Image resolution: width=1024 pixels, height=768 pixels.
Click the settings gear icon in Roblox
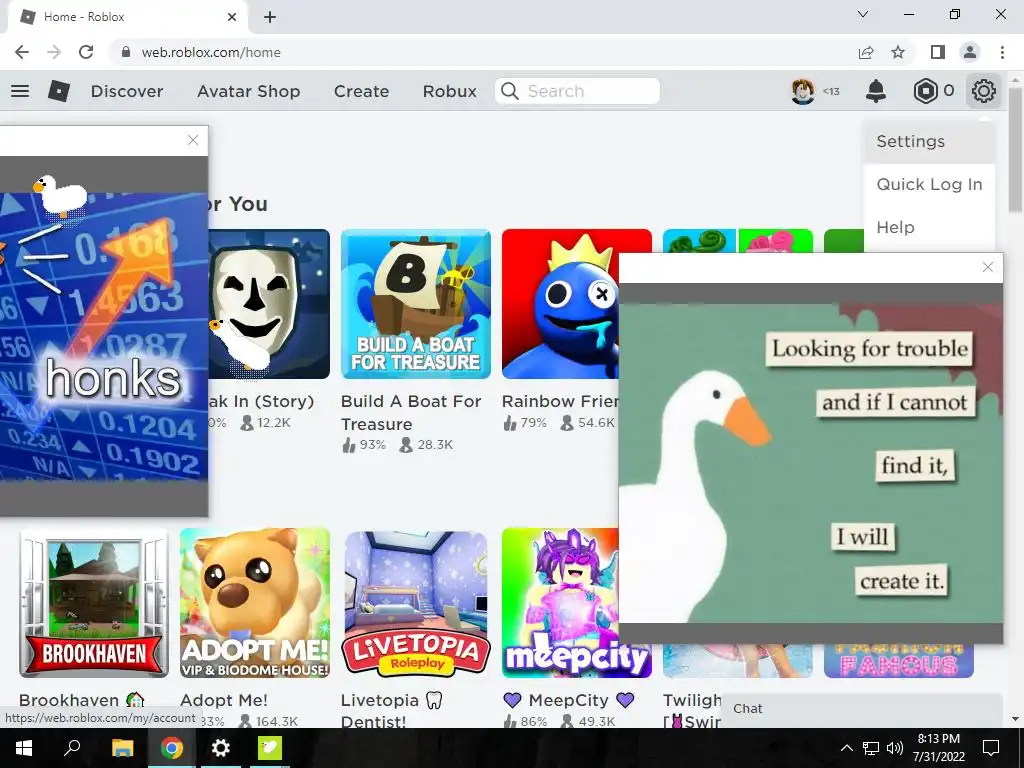[x=984, y=91]
